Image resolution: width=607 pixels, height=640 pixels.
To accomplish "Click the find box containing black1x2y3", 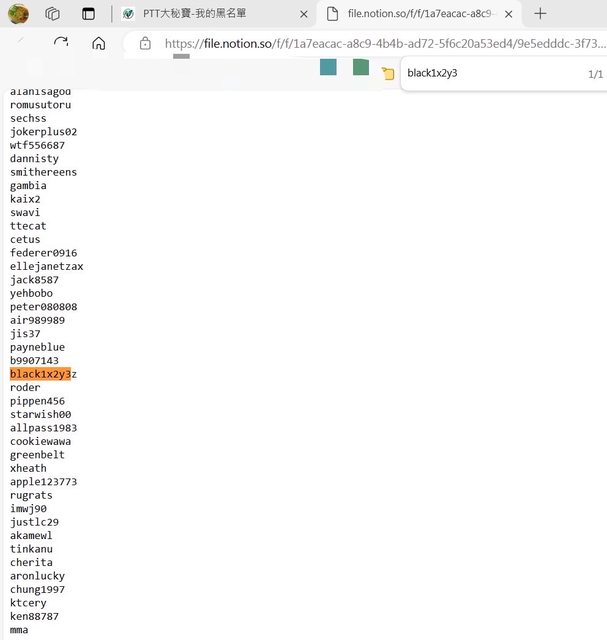I will [480, 73].
